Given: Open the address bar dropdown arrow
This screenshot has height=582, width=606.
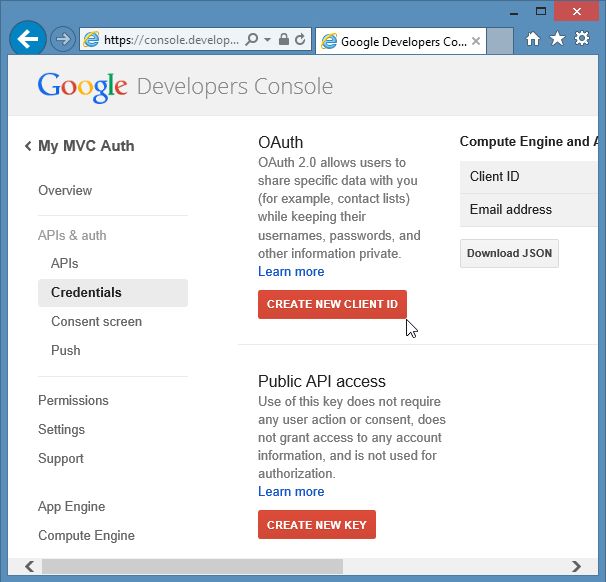Looking at the screenshot, I should [267, 39].
